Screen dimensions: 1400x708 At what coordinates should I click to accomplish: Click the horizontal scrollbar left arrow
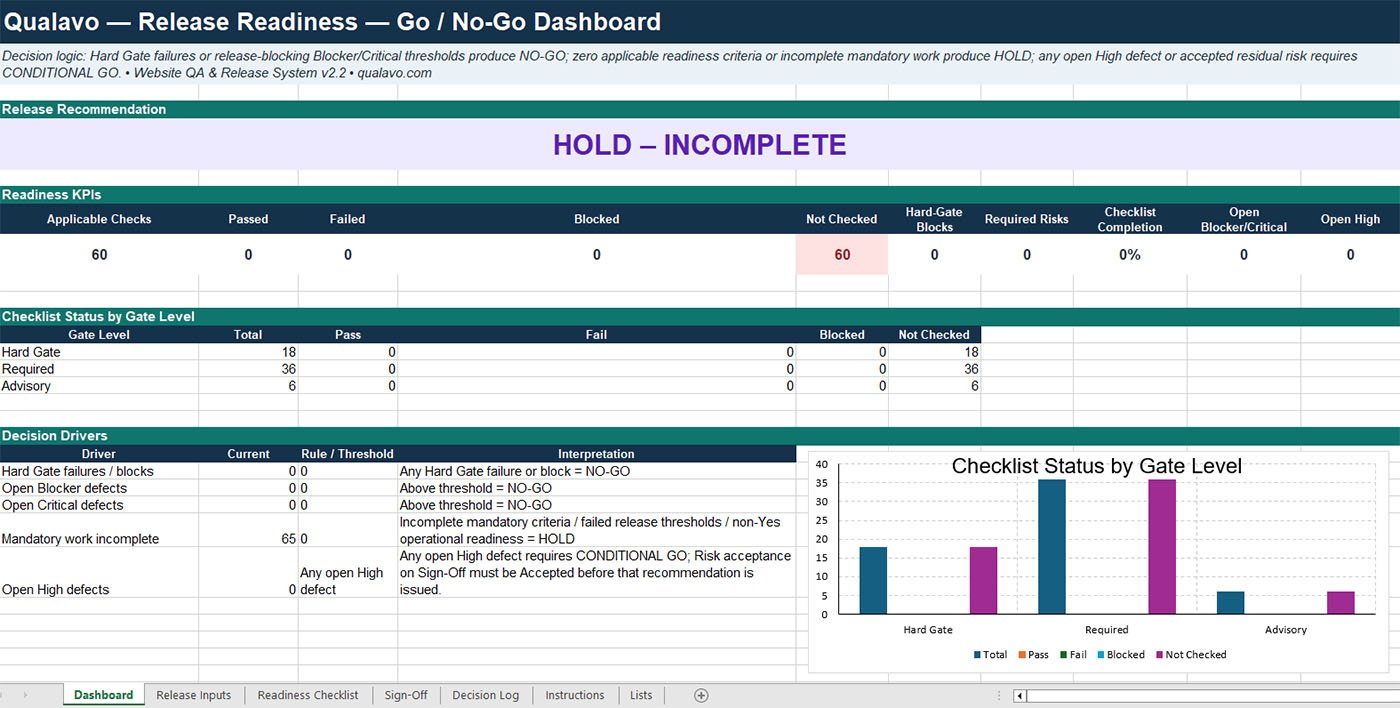1019,695
